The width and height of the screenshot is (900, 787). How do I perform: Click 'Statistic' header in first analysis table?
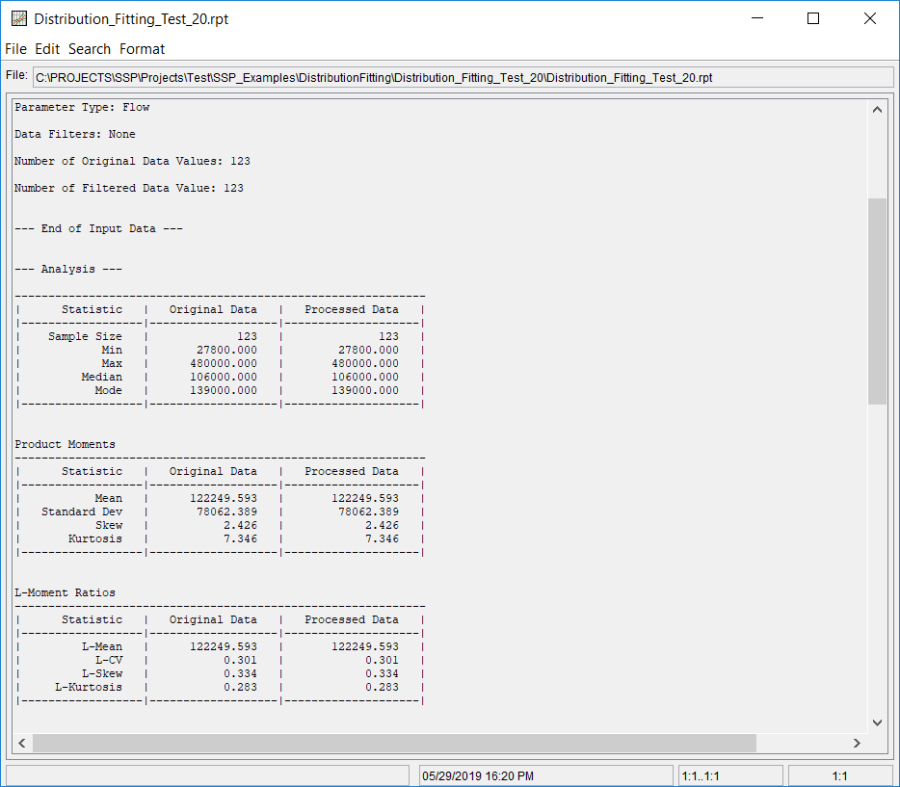[x=92, y=309]
